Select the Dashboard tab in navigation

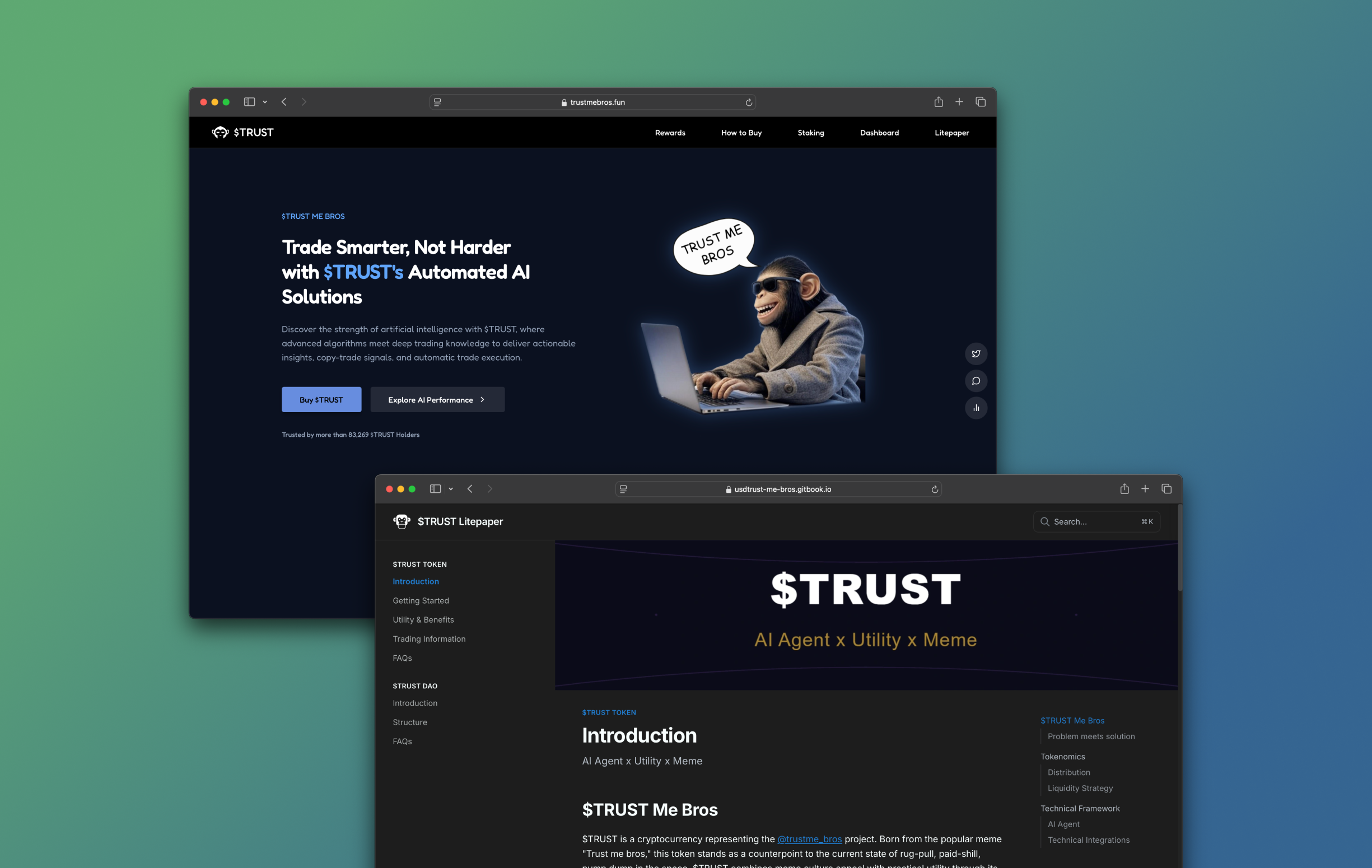[x=879, y=132]
